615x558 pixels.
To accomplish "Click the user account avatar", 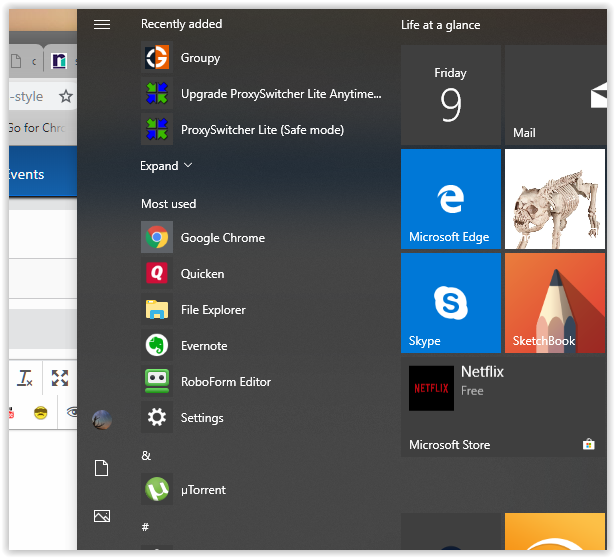I will tap(102, 420).
